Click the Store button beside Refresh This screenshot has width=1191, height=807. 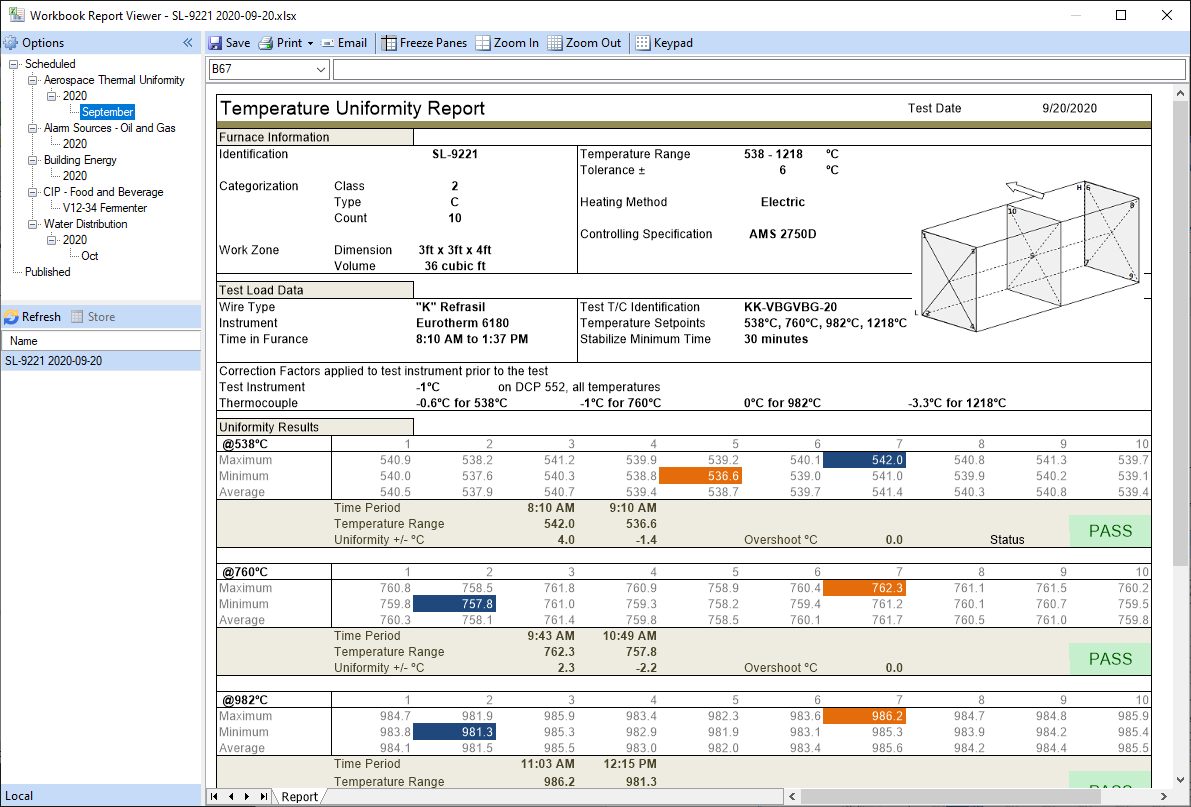click(x=93, y=317)
